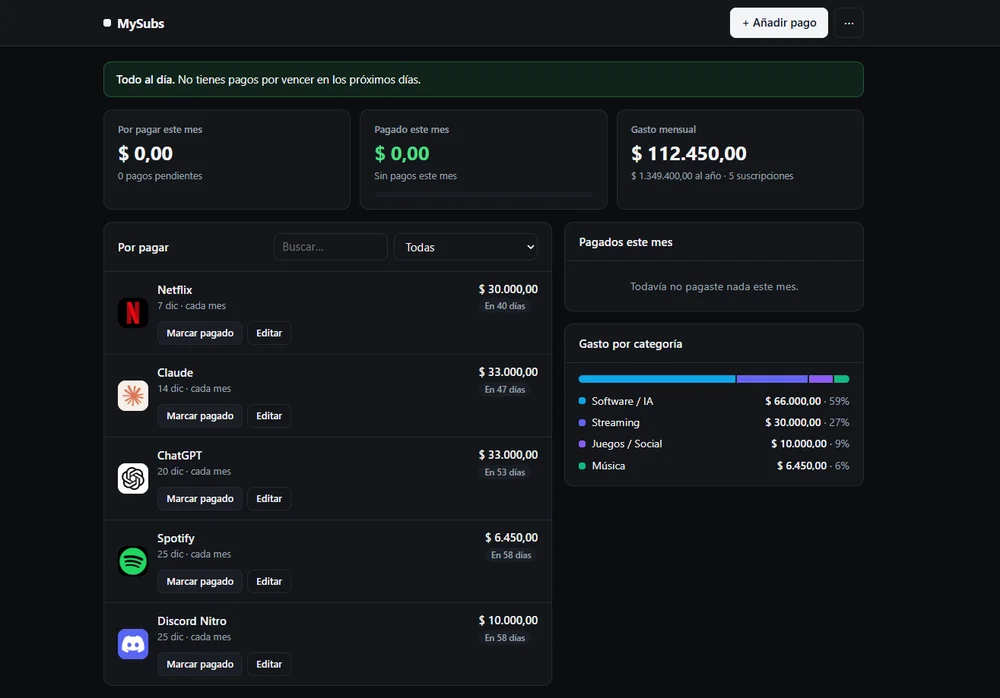This screenshot has height=698, width=1000.
Task: Edit the Claude subscription
Action: click(269, 416)
